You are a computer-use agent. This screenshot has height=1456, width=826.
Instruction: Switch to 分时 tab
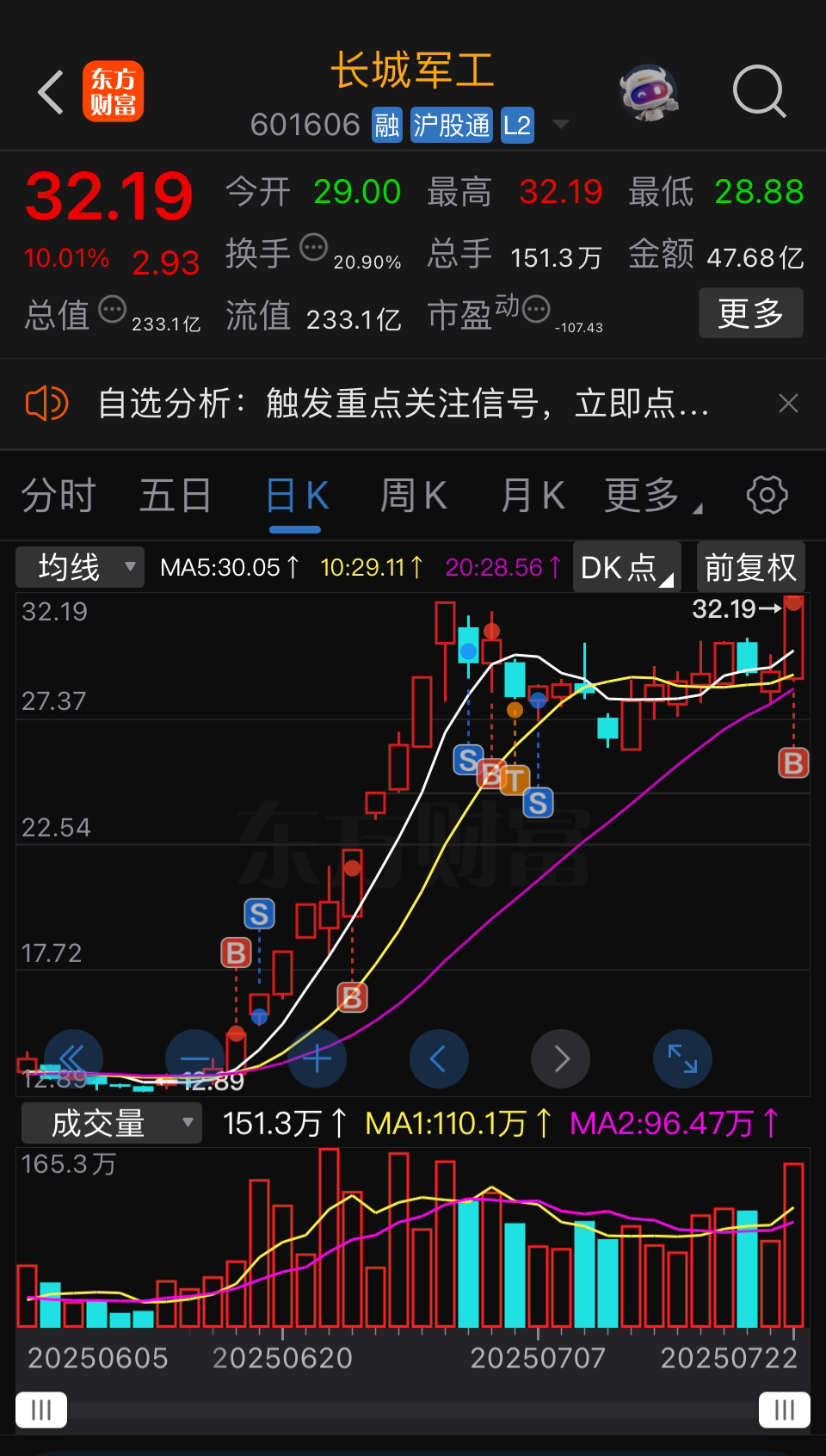click(59, 496)
